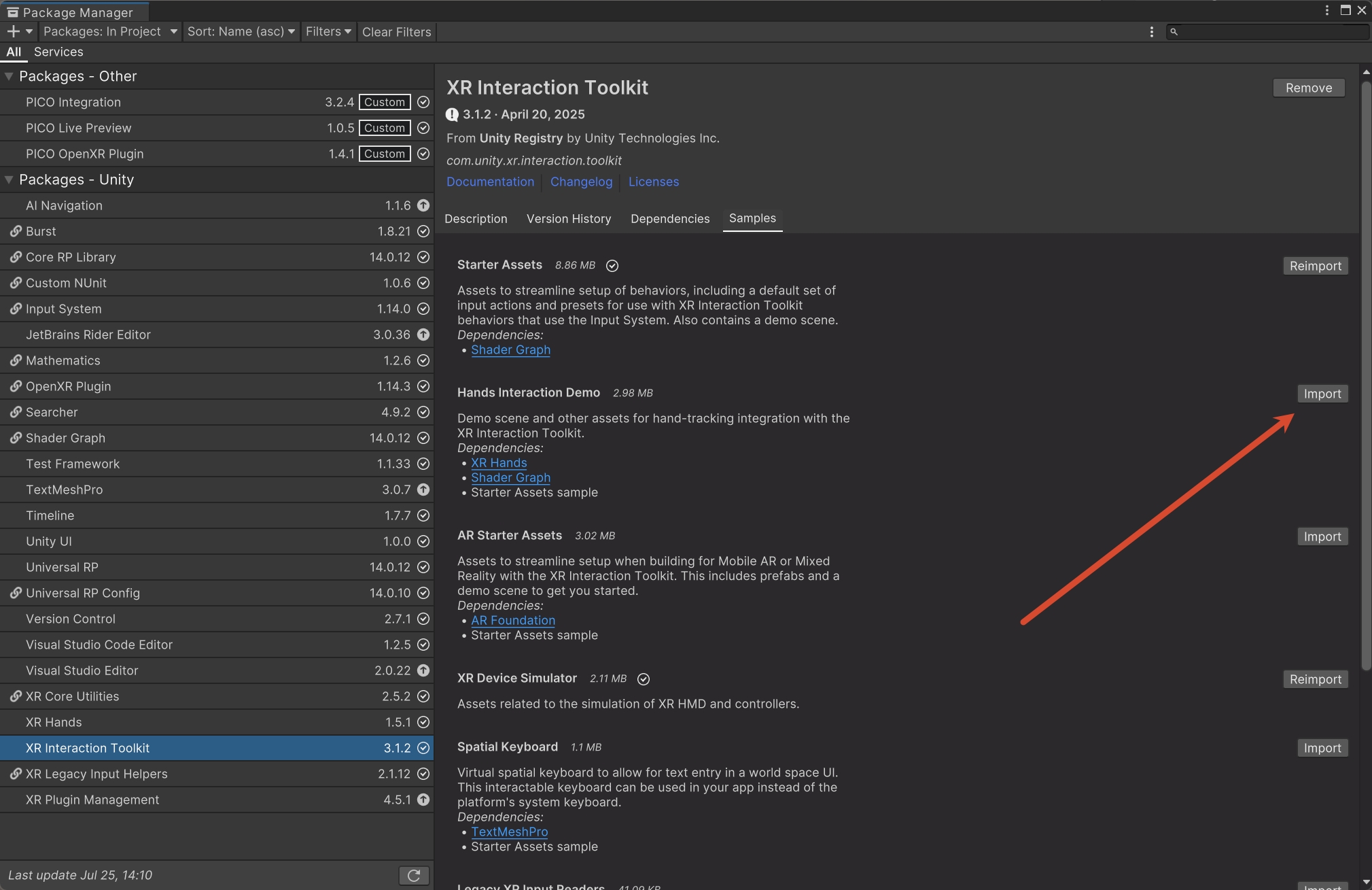Switch to the Services tab
The image size is (1372, 890).
pos(58,52)
